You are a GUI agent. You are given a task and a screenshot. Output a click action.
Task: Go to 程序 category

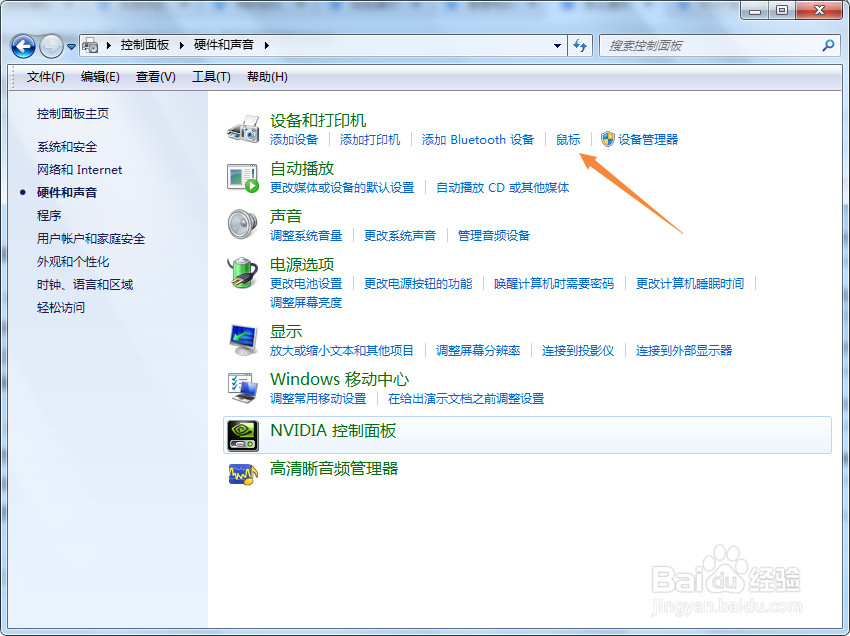point(49,215)
